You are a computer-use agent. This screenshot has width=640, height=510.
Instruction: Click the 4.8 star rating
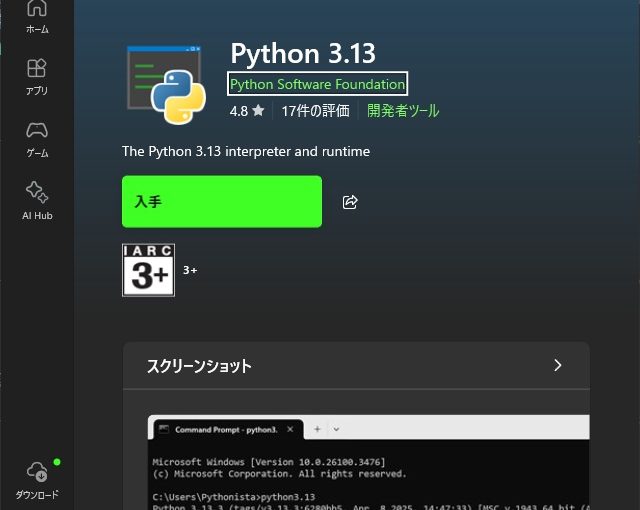point(247,111)
